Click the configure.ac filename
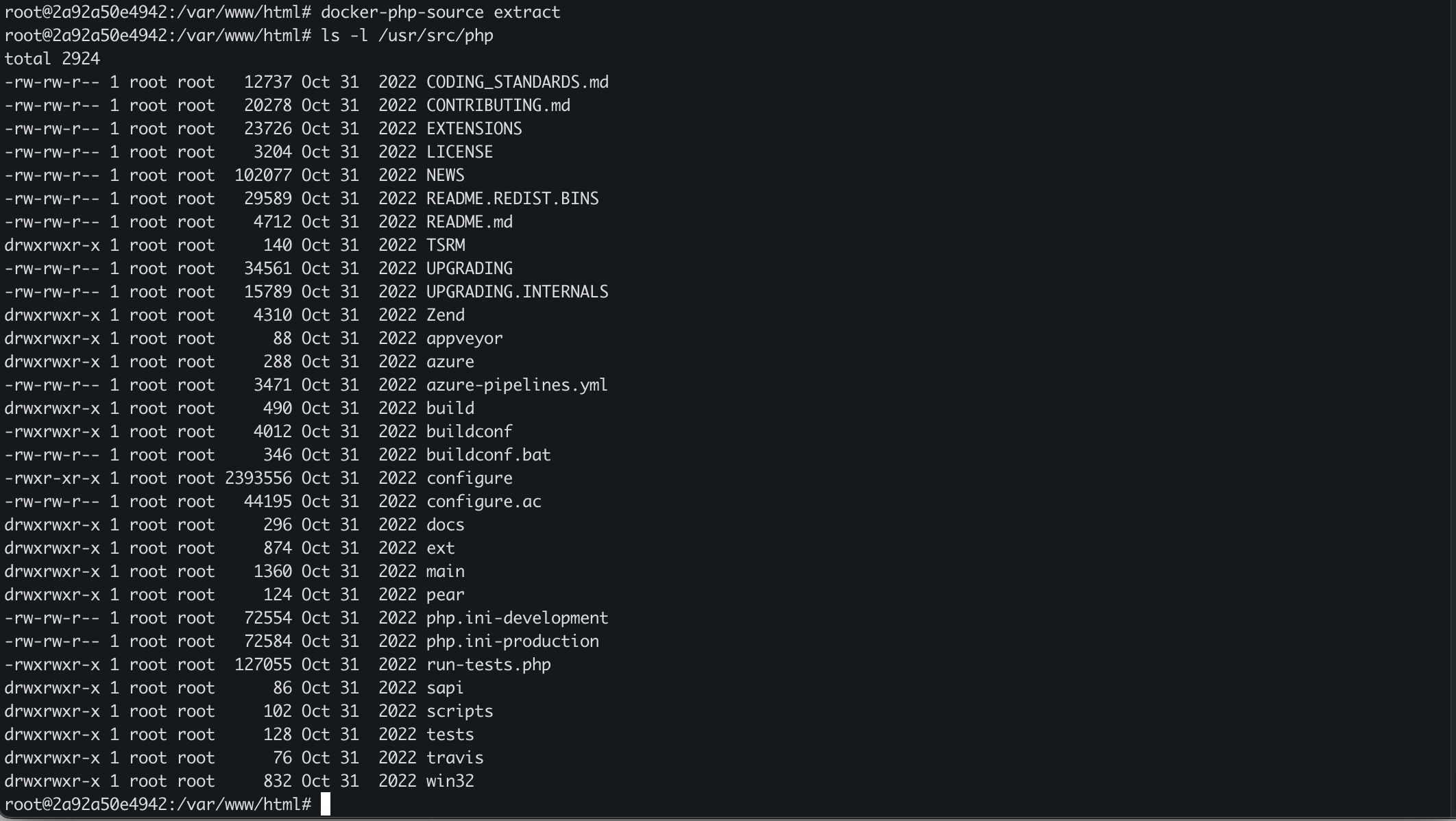1456x821 pixels. pos(483,502)
